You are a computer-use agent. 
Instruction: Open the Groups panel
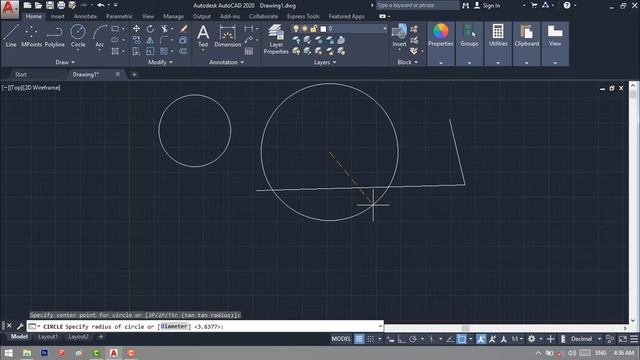pyautogui.click(x=469, y=35)
